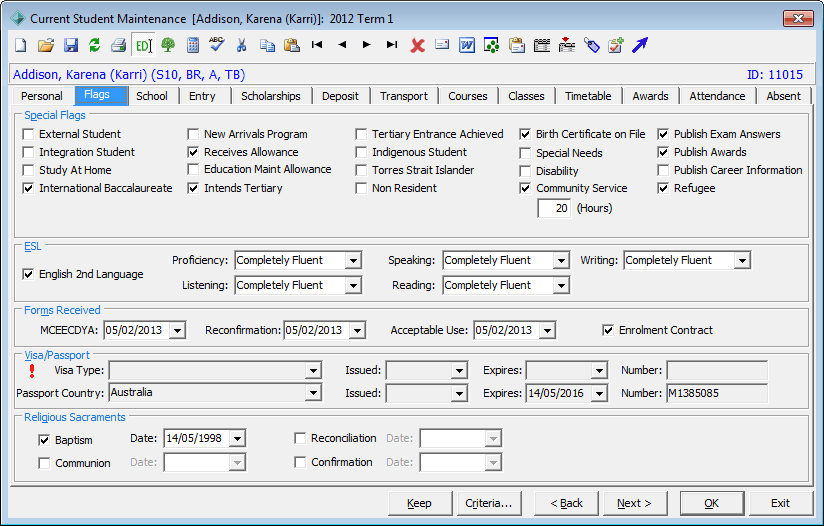The width and height of the screenshot is (824, 526).
Task: Enable the Disability flag
Action: [525, 171]
